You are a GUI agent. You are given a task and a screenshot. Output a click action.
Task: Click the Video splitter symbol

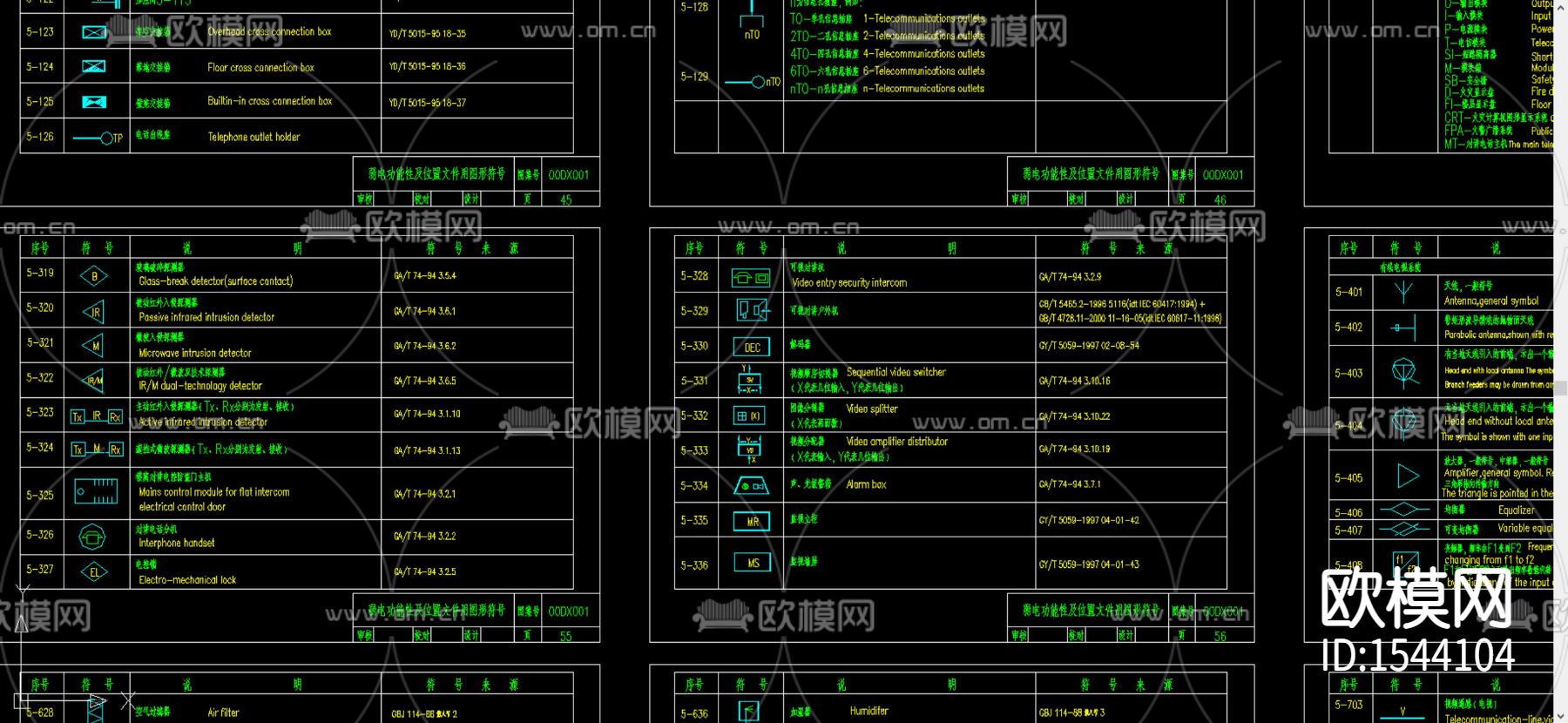point(750,416)
